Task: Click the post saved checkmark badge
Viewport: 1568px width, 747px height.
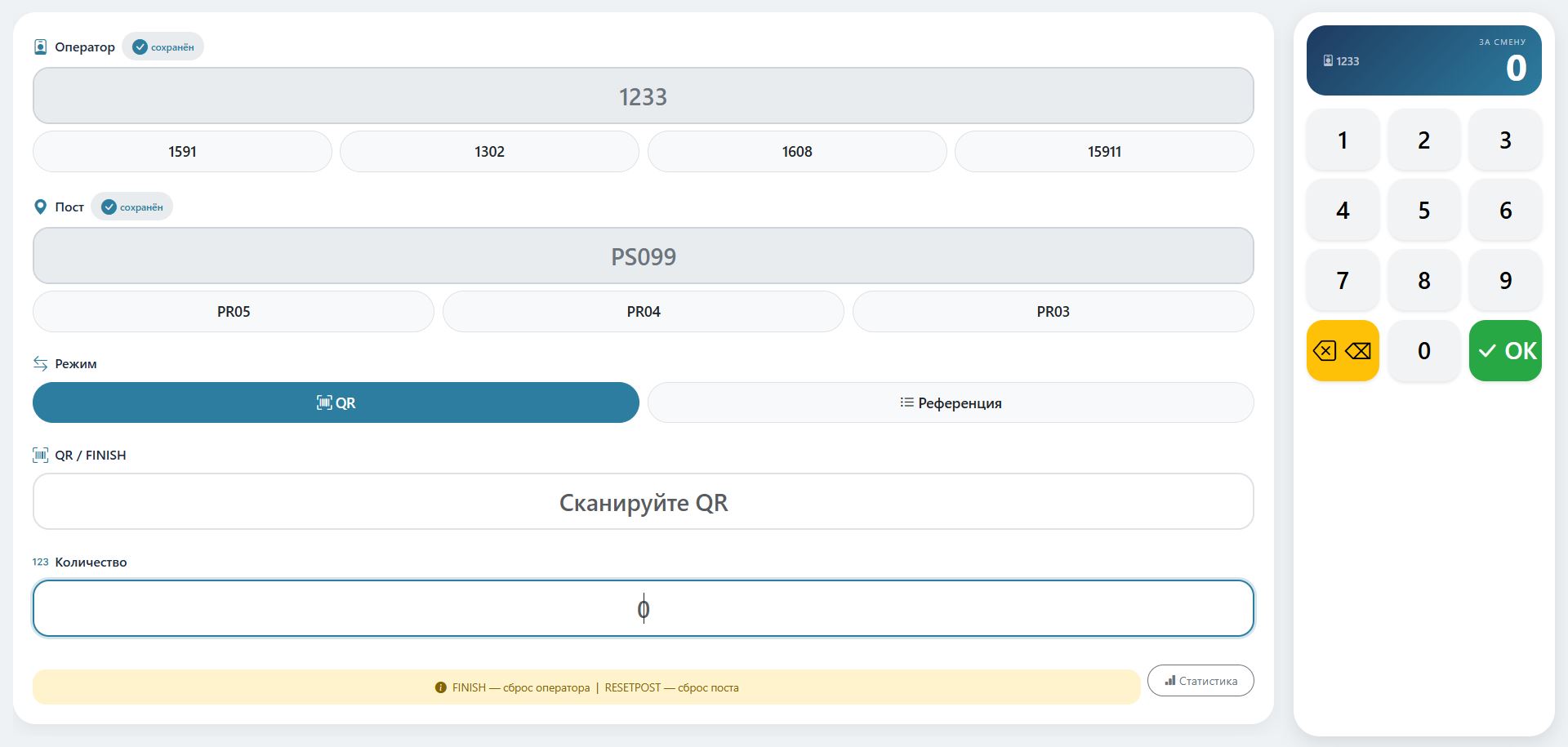Action: pyautogui.click(x=132, y=207)
